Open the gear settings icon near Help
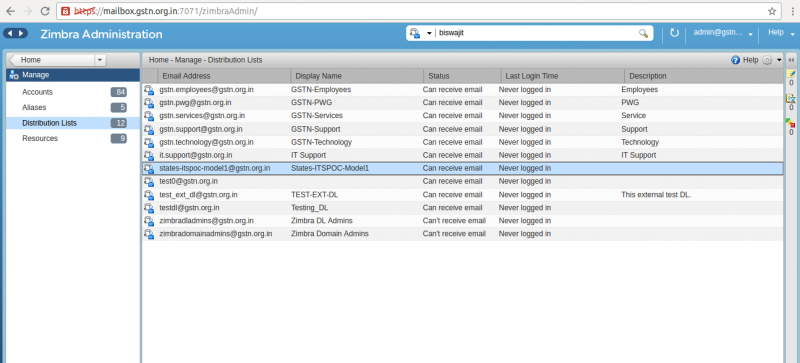This screenshot has height=363, width=800. coord(767,60)
